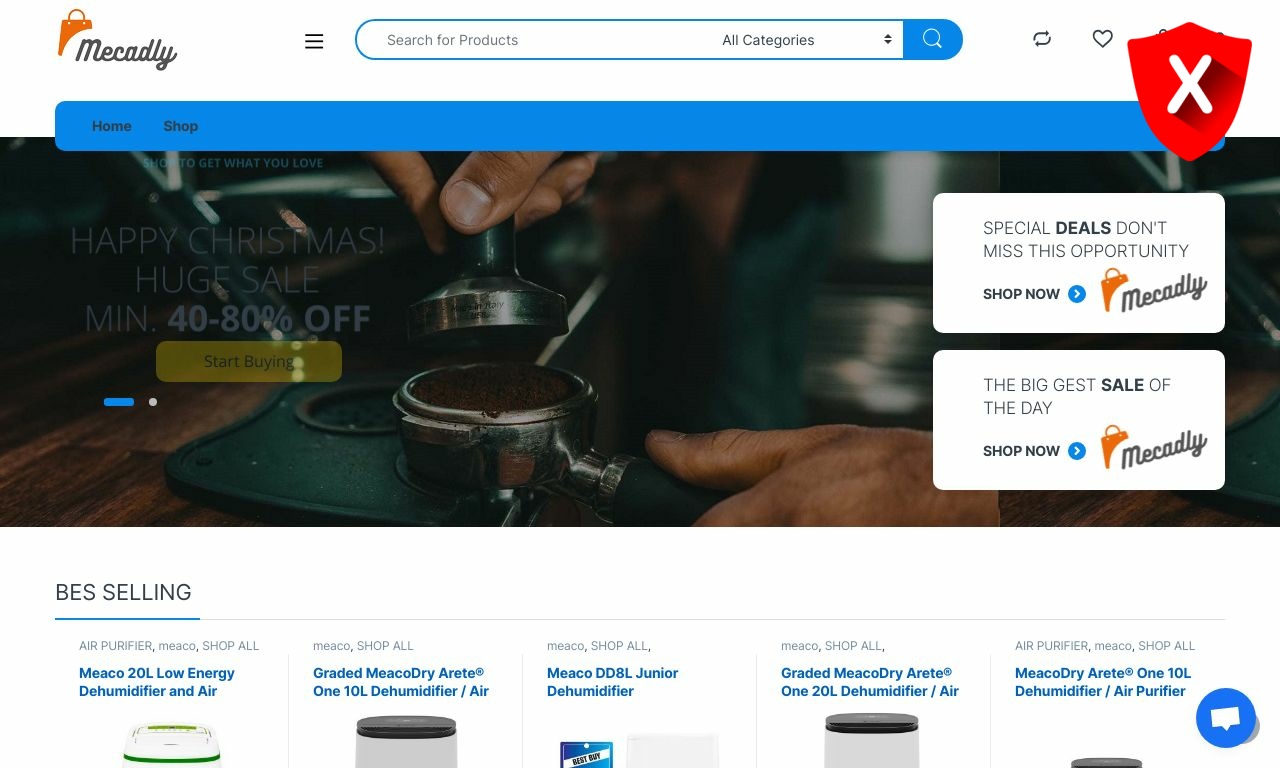Viewport: 1280px width, 768px height.
Task: Select the first slider dot indicator
Action: coord(119,402)
